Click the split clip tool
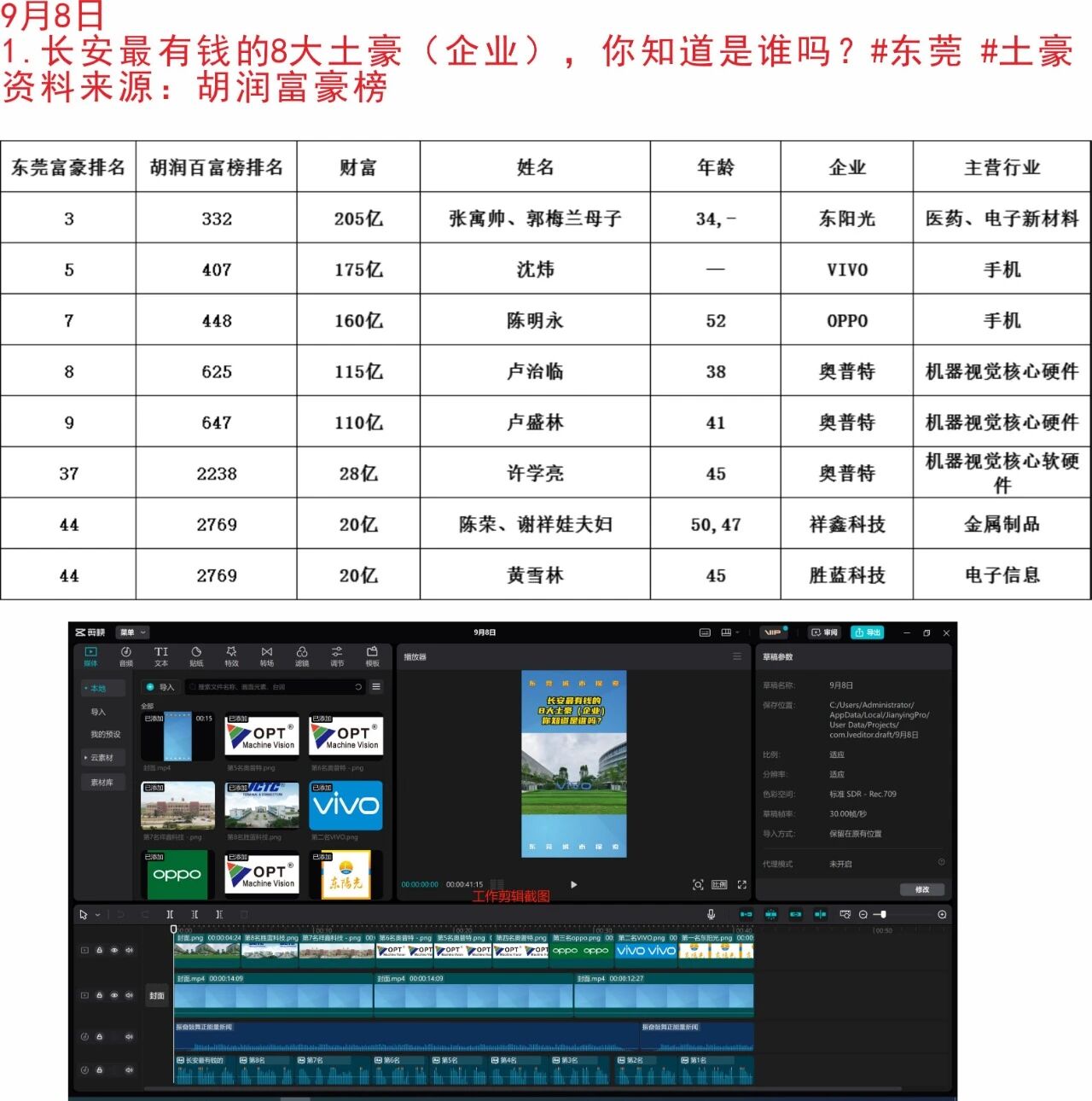Screen dimensions: 1092x1101 [x=170, y=914]
